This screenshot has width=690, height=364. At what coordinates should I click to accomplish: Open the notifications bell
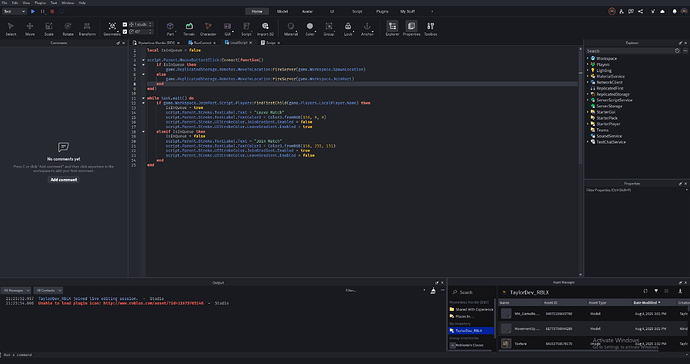coord(674,11)
